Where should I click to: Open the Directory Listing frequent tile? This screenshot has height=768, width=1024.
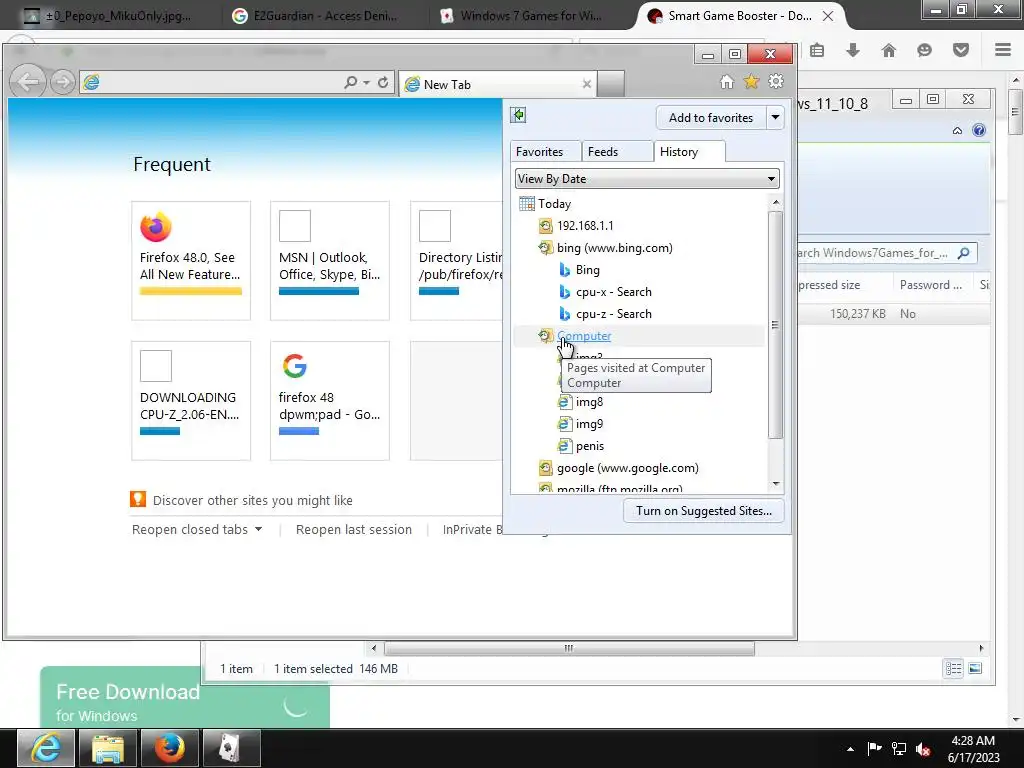pyautogui.click(x=456, y=261)
